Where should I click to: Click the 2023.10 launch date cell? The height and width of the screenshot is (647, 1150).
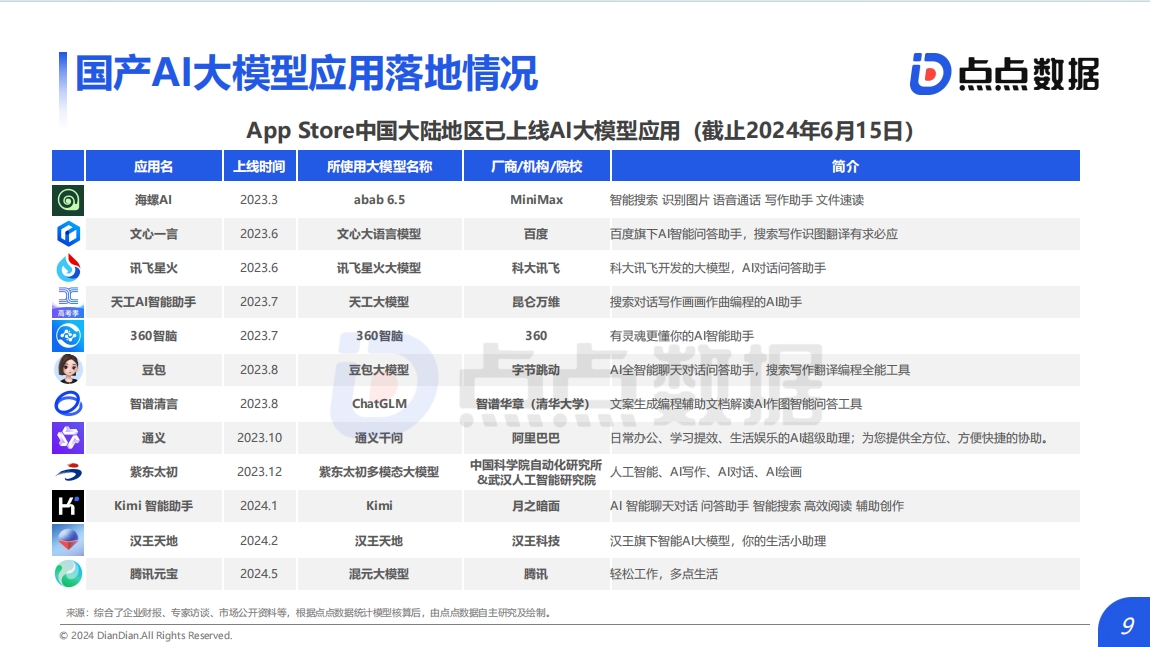tap(260, 438)
